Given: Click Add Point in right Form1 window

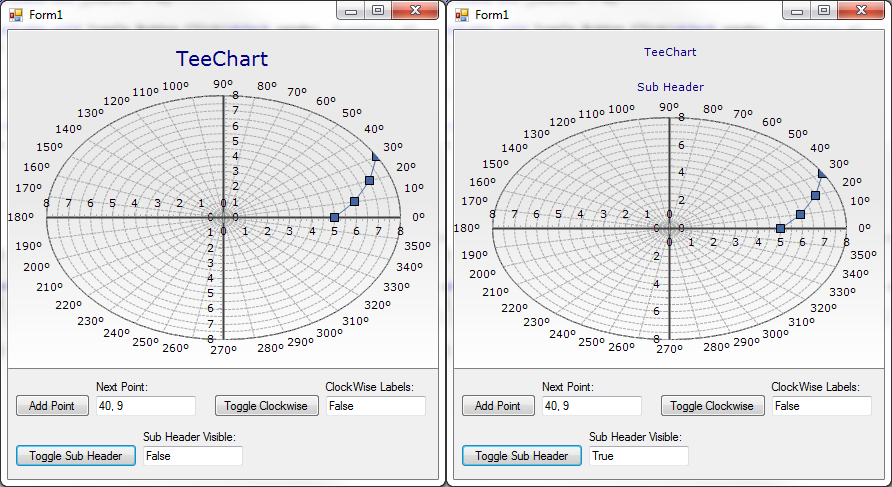Looking at the screenshot, I should click(x=498, y=406).
